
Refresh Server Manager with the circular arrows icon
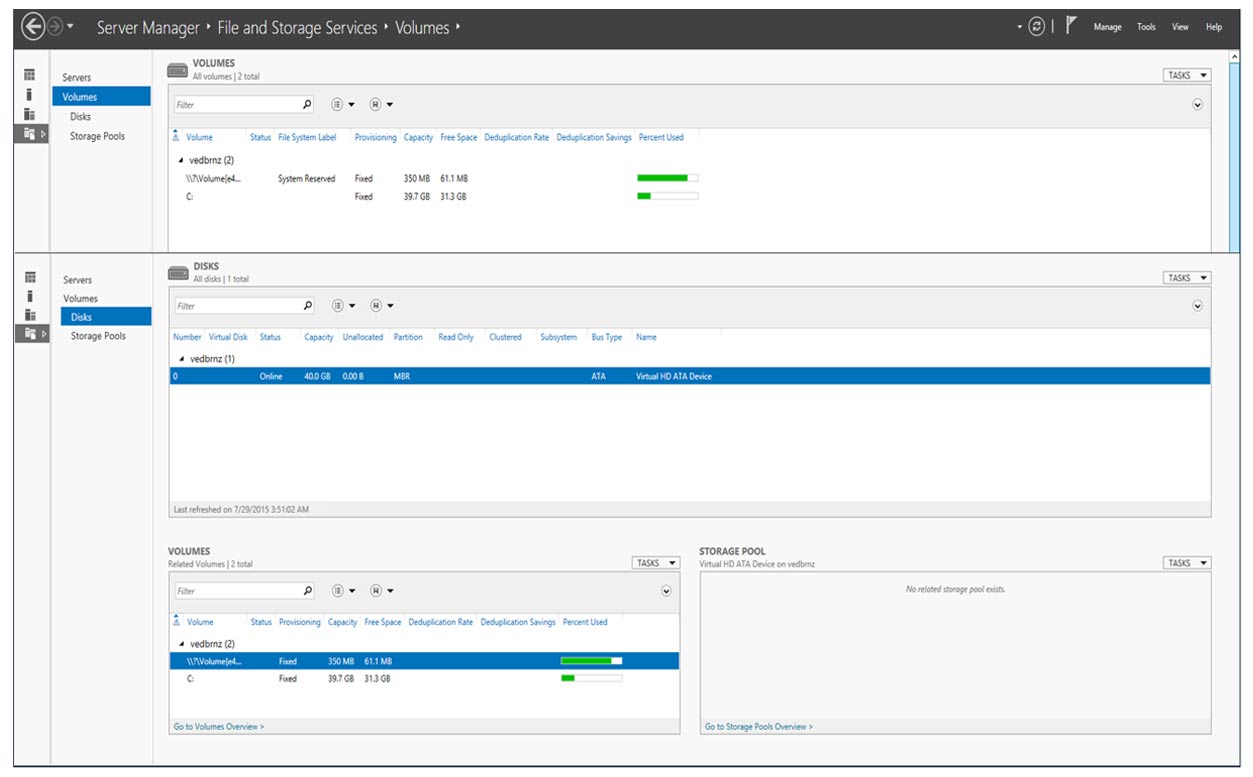(1037, 27)
